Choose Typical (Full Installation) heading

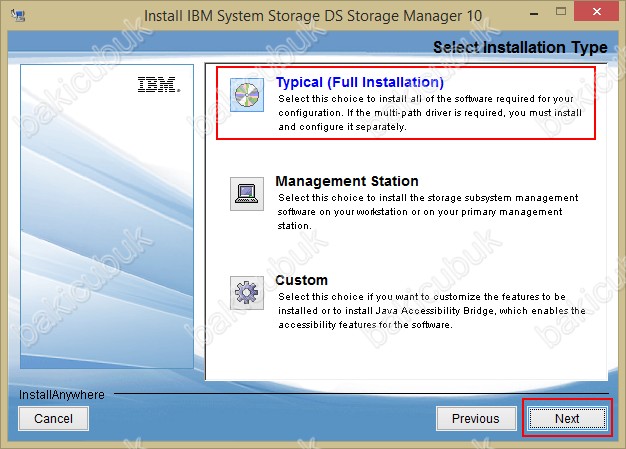pos(360,82)
